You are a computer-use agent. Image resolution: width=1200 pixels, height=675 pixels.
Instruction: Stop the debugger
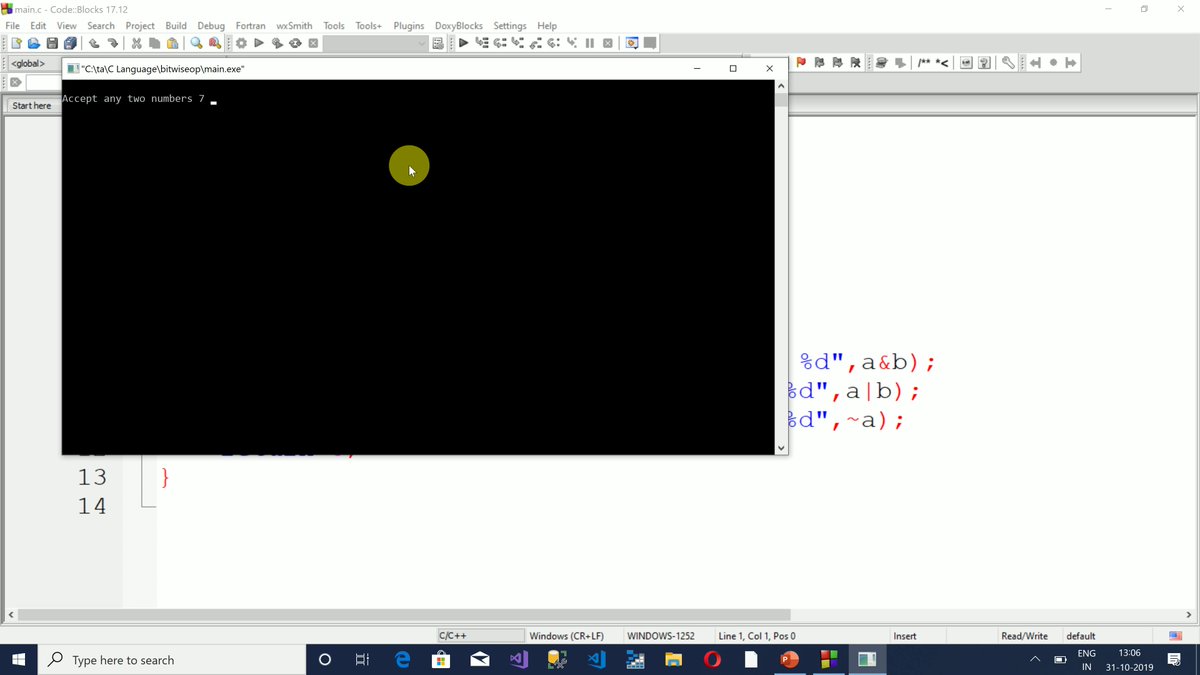(607, 43)
